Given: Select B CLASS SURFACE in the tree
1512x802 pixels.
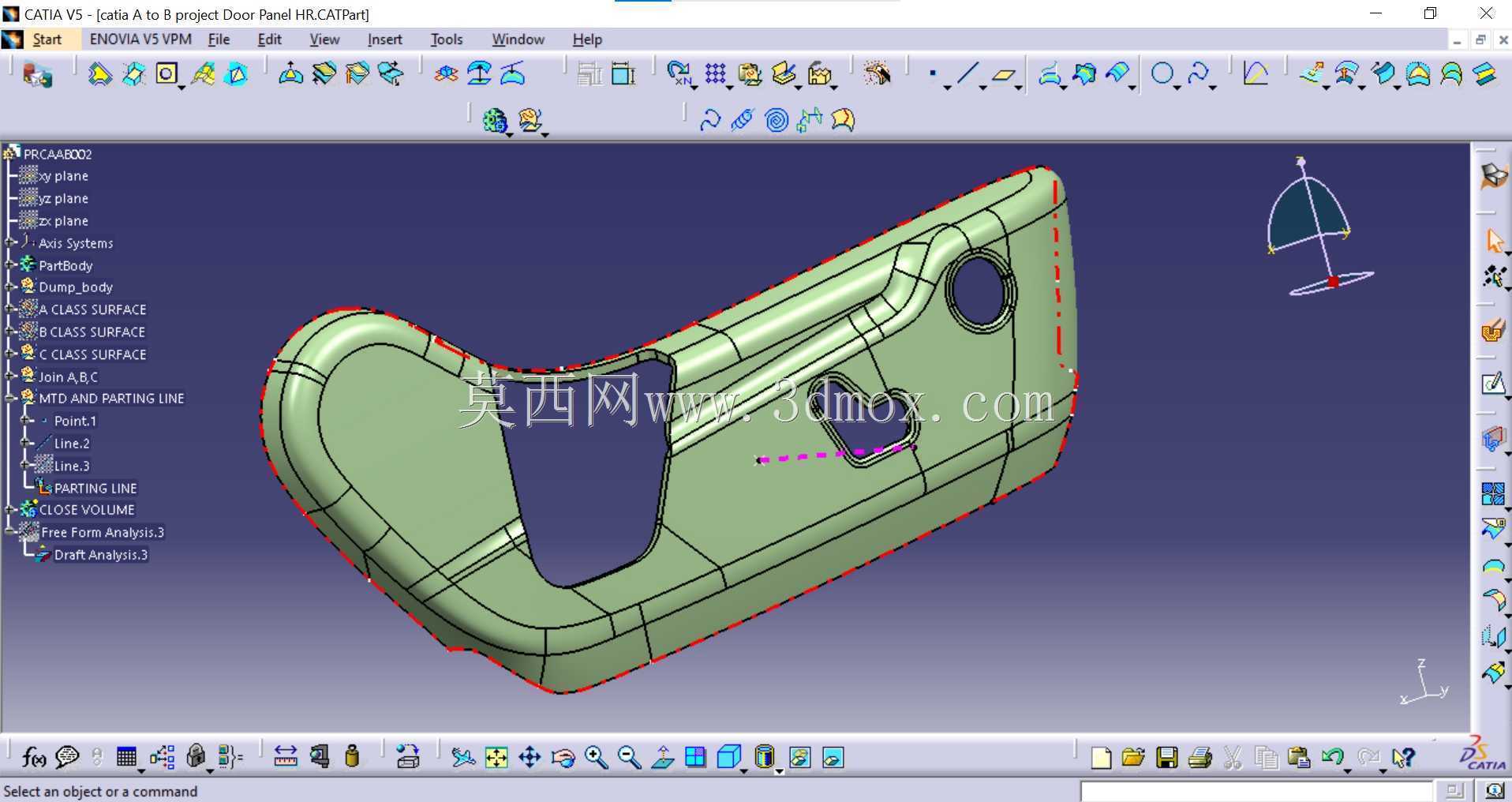Looking at the screenshot, I should click(92, 332).
